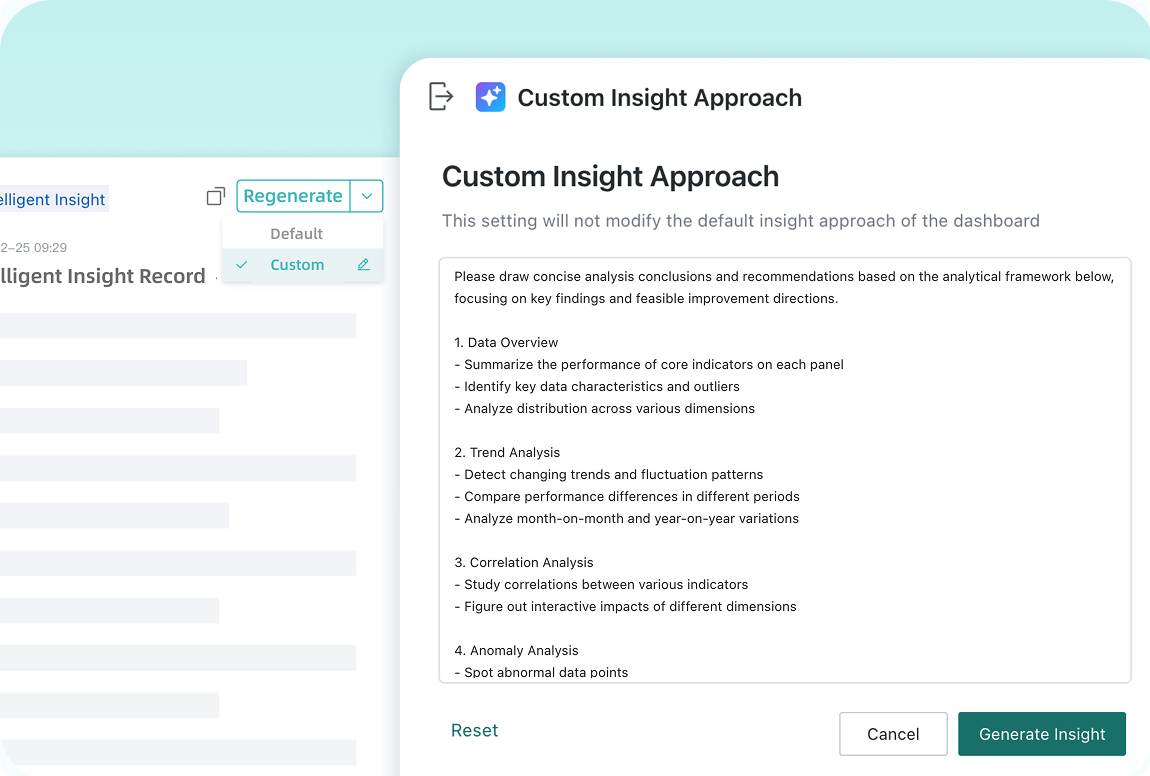
Task: Click the copy icon beside Regenerate
Action: [x=216, y=197]
